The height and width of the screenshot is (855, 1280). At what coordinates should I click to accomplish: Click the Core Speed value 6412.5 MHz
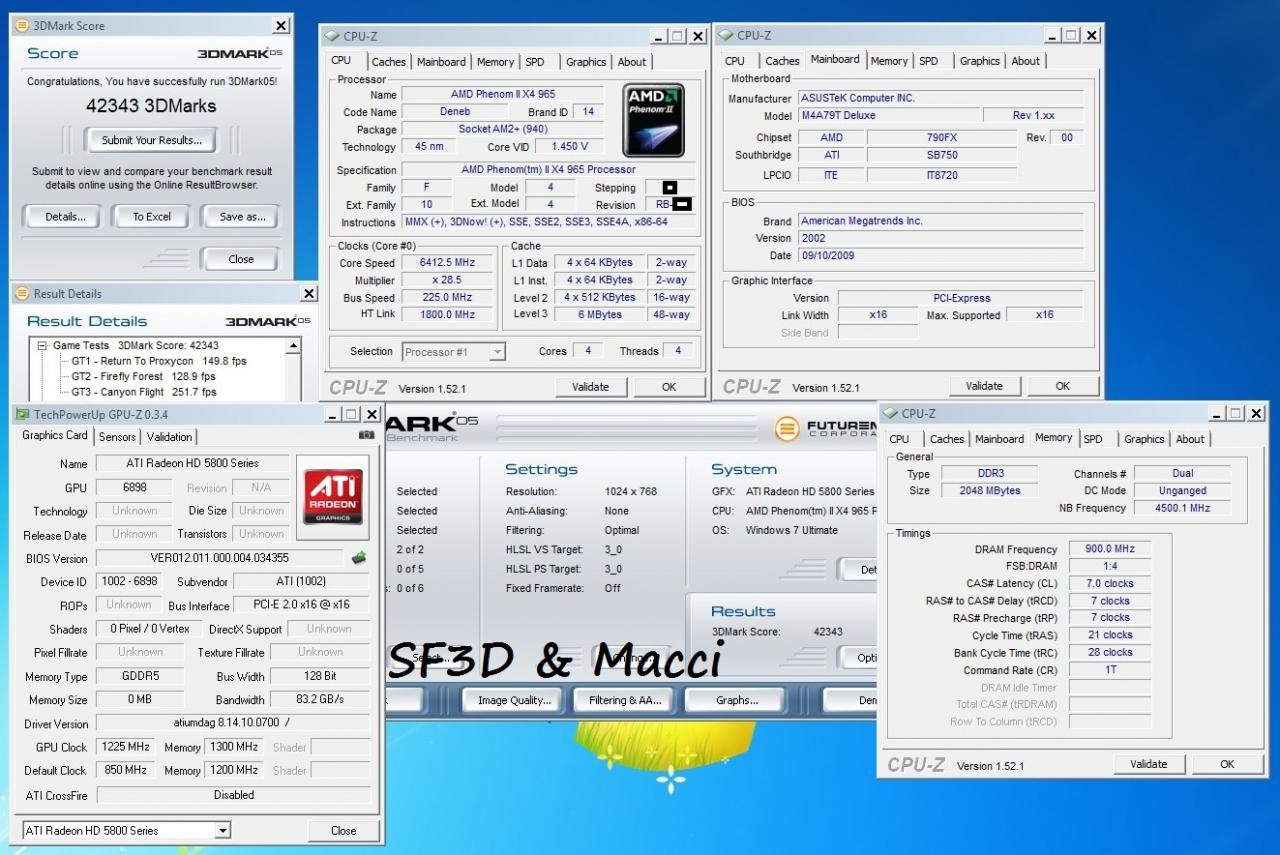(x=448, y=263)
